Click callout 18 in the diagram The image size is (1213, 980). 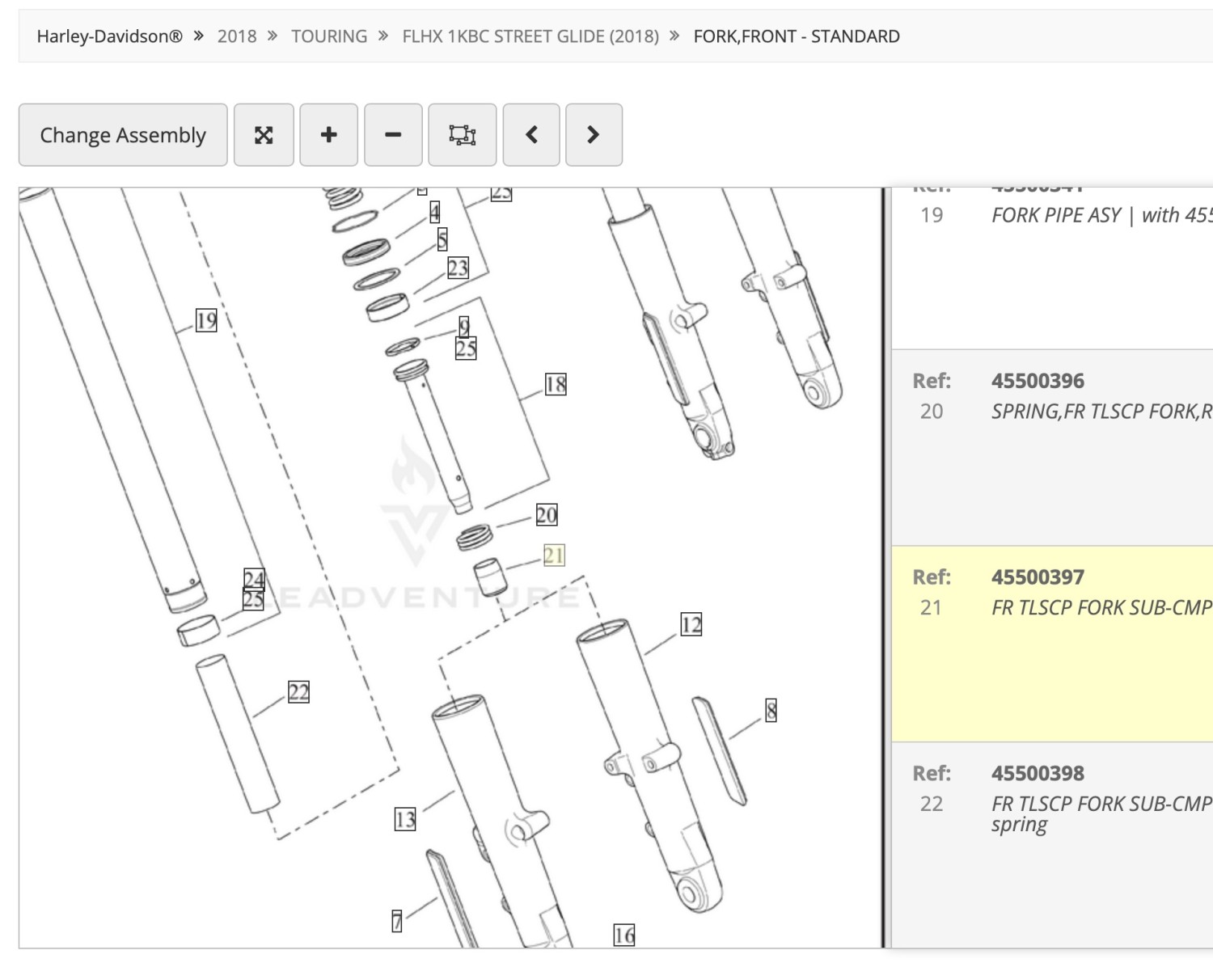(x=556, y=384)
